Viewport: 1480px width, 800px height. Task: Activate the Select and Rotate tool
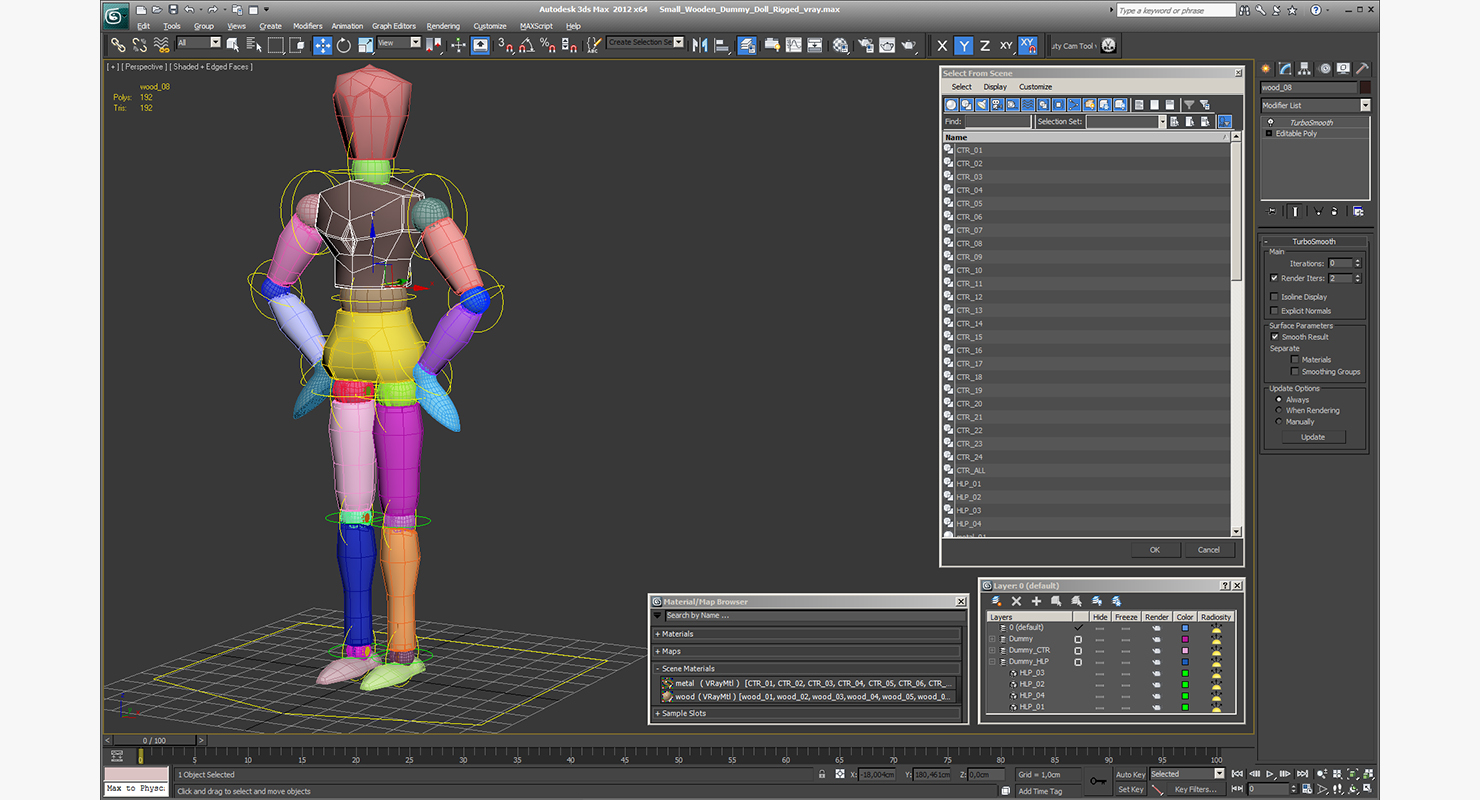[x=344, y=45]
